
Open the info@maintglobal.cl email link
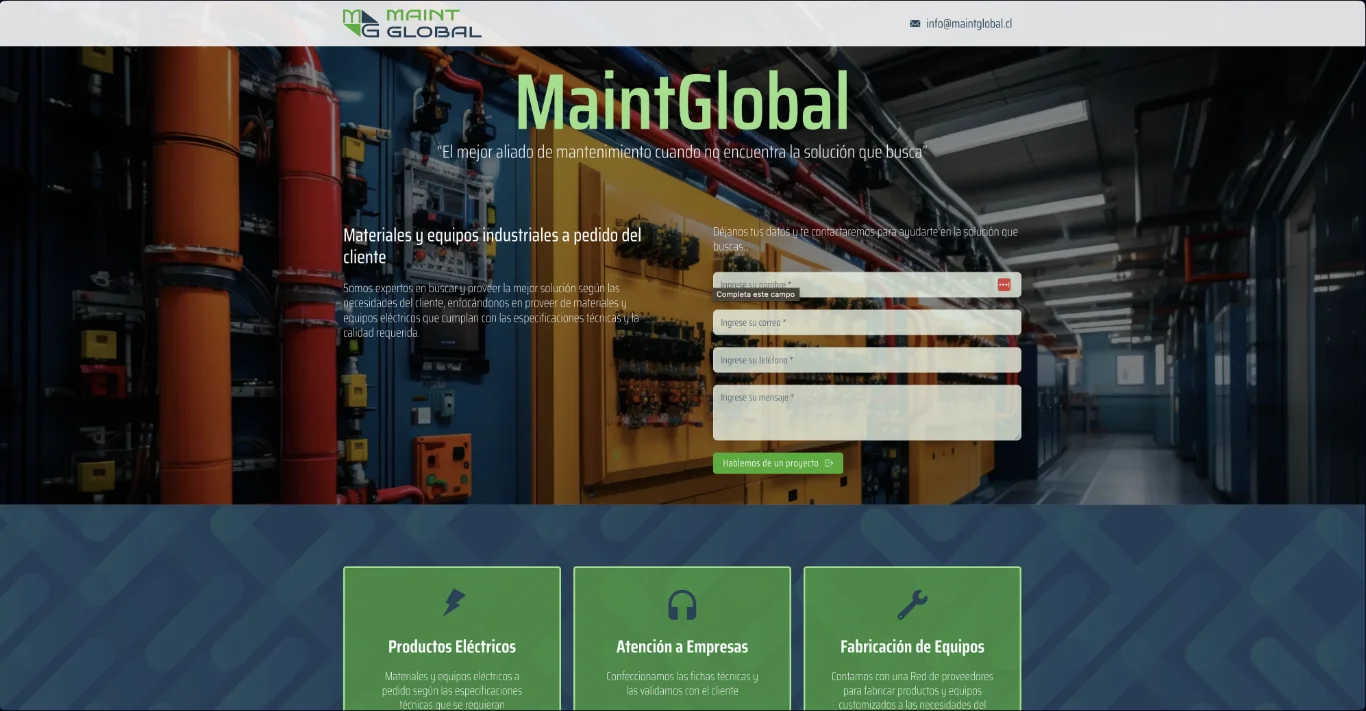click(969, 24)
